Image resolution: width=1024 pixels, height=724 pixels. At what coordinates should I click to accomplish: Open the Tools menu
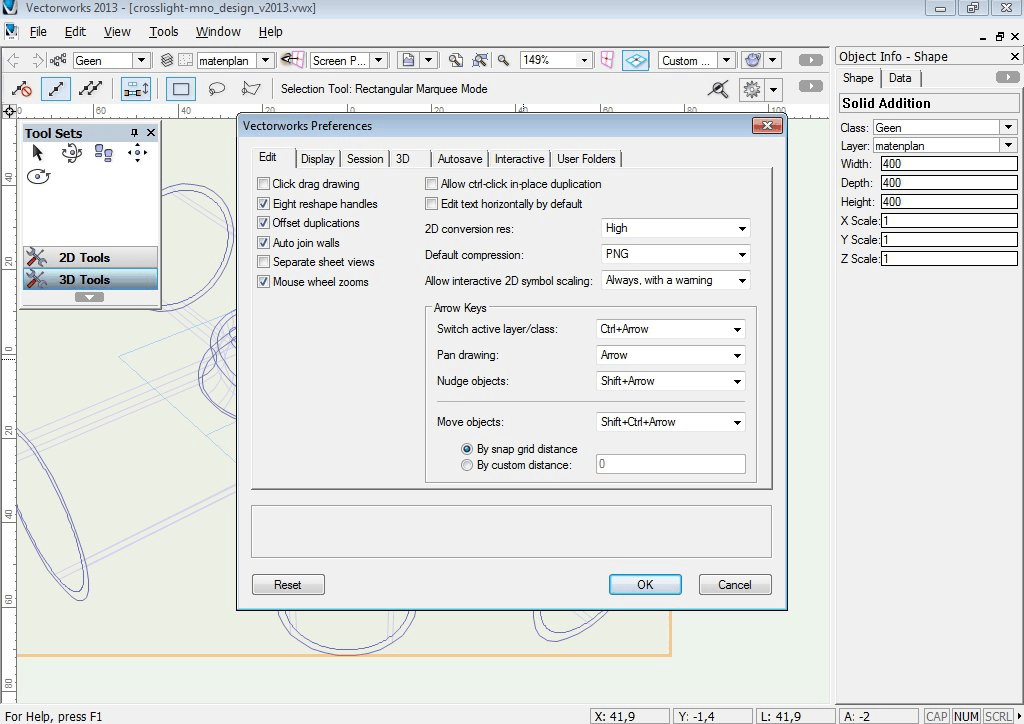point(164,32)
